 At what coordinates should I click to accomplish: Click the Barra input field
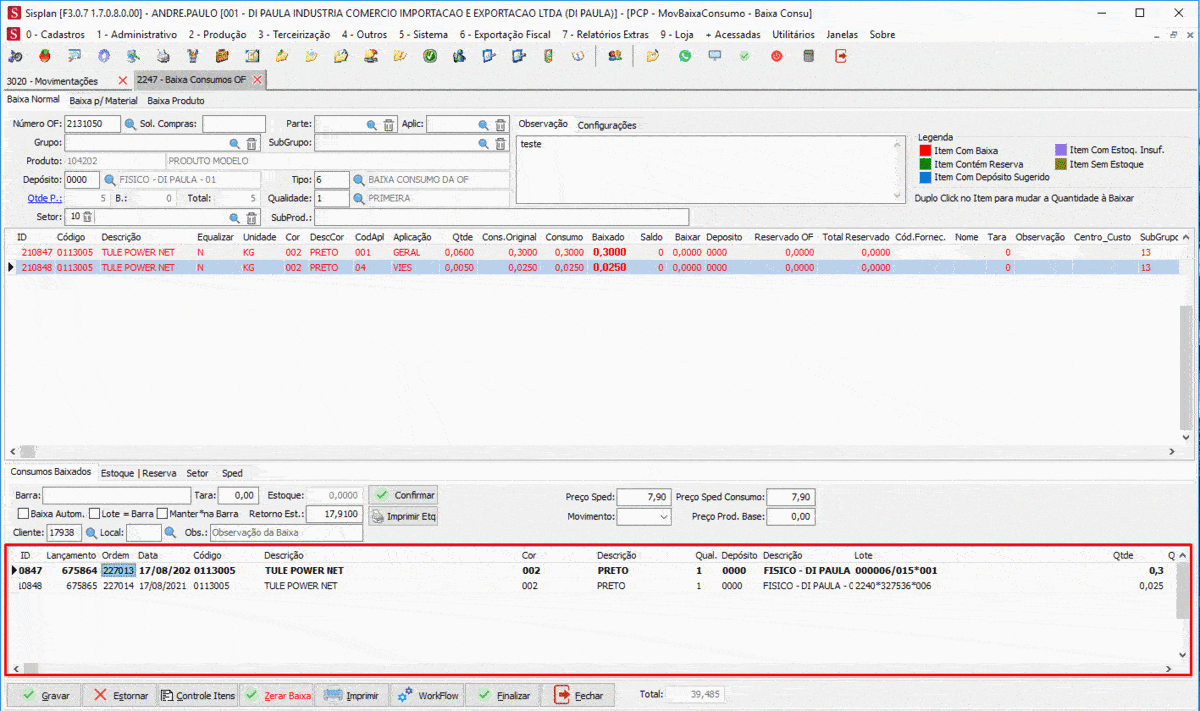click(116, 495)
